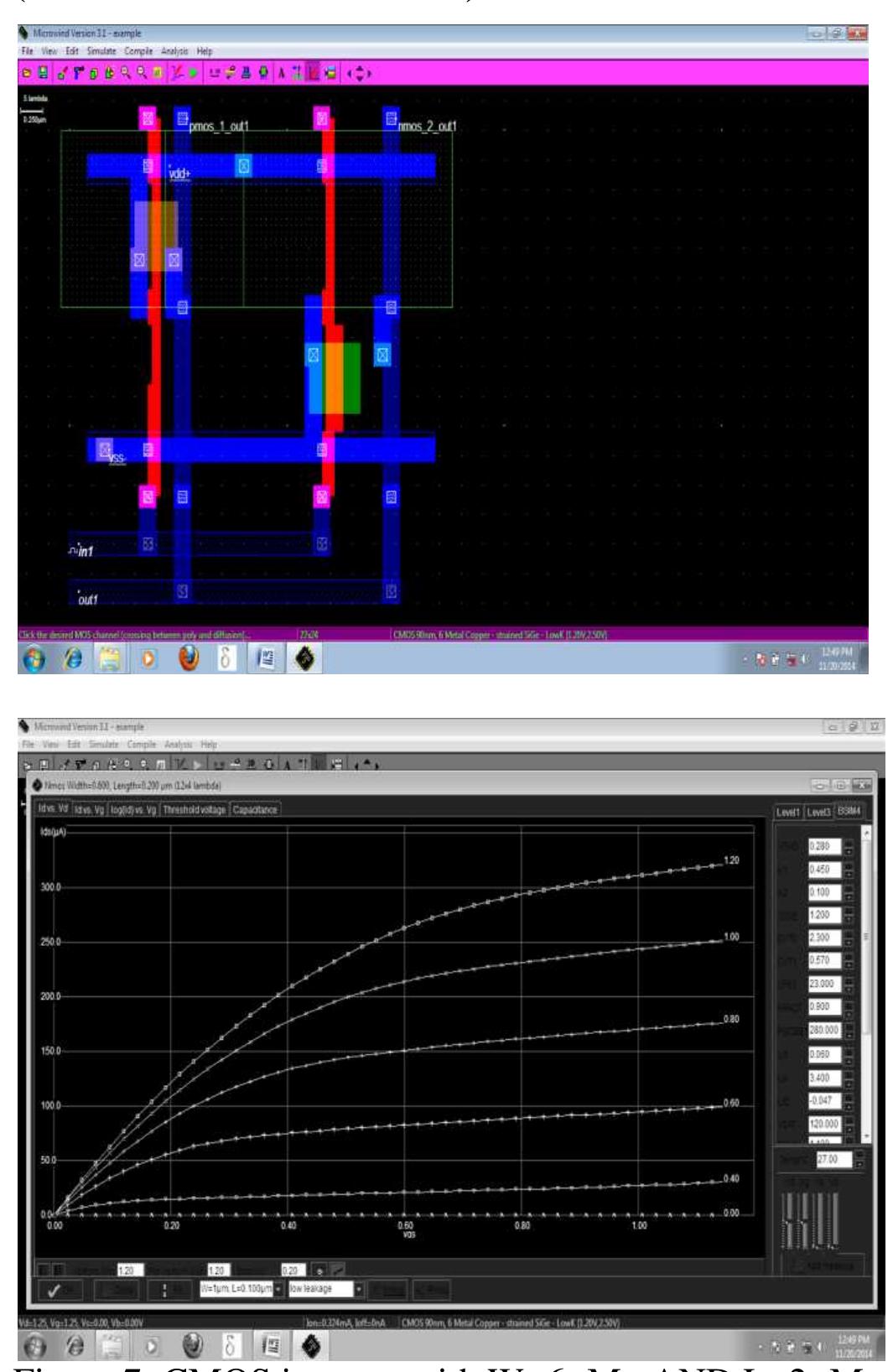Open Help menu in upper Microwind window
This screenshot has width=893, height=1372.
(203, 51)
